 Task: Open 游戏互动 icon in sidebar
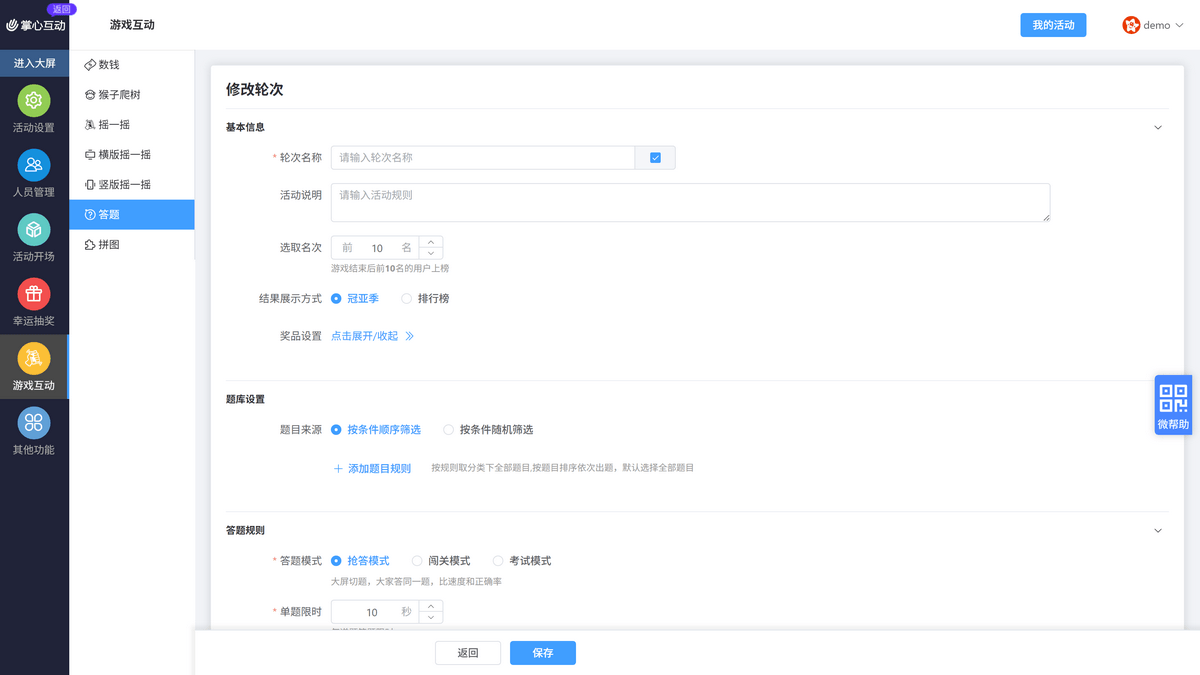[34, 358]
